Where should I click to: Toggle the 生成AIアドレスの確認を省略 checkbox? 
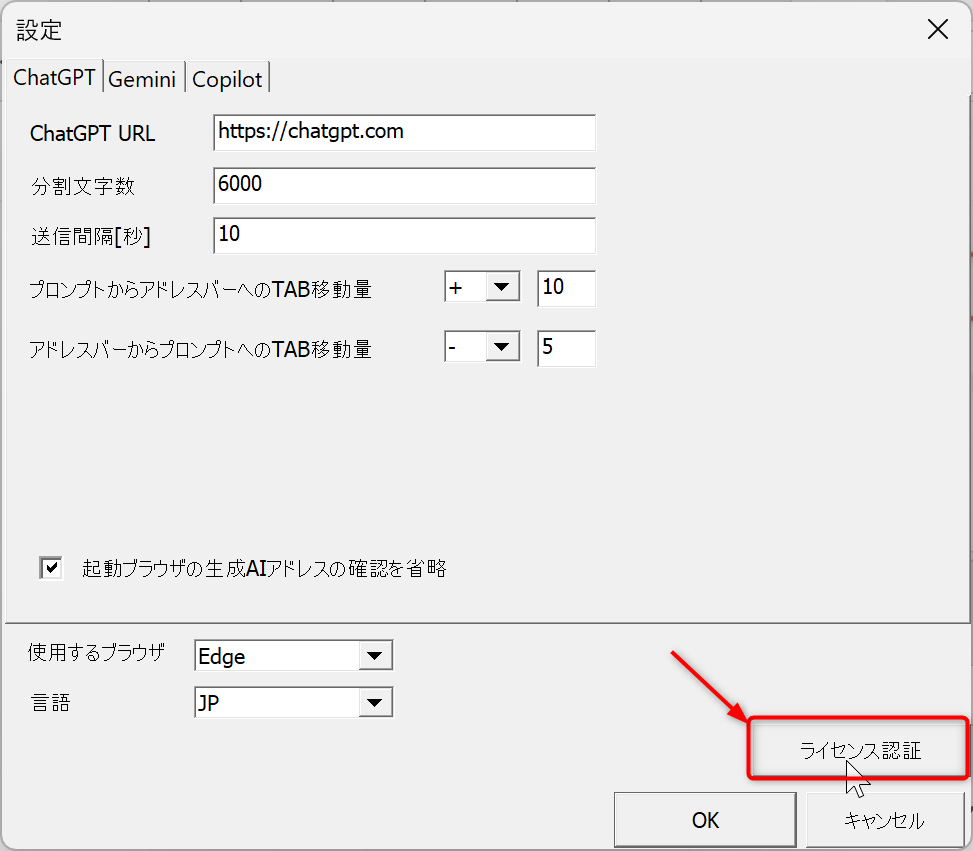coord(51,568)
